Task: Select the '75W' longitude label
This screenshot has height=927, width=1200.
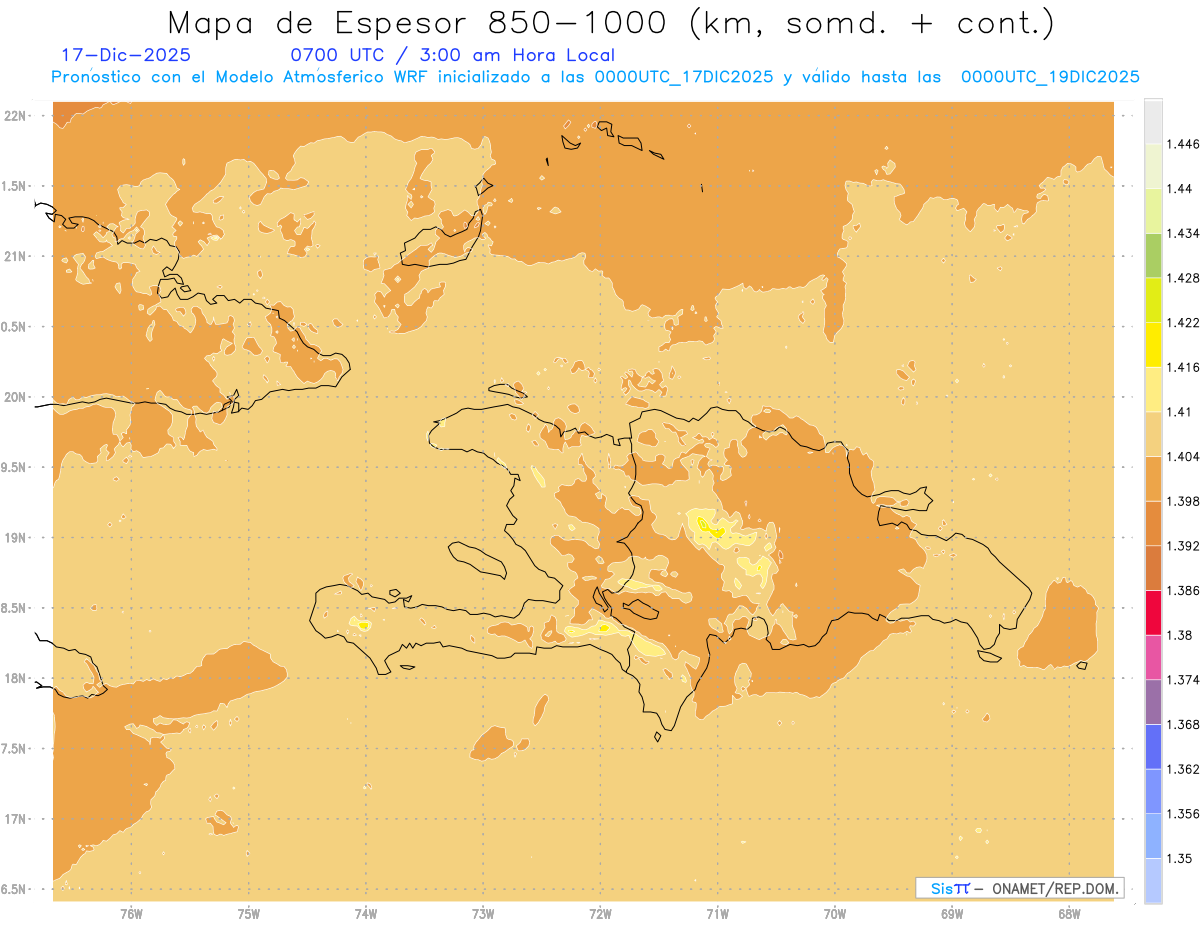Action: click(249, 914)
